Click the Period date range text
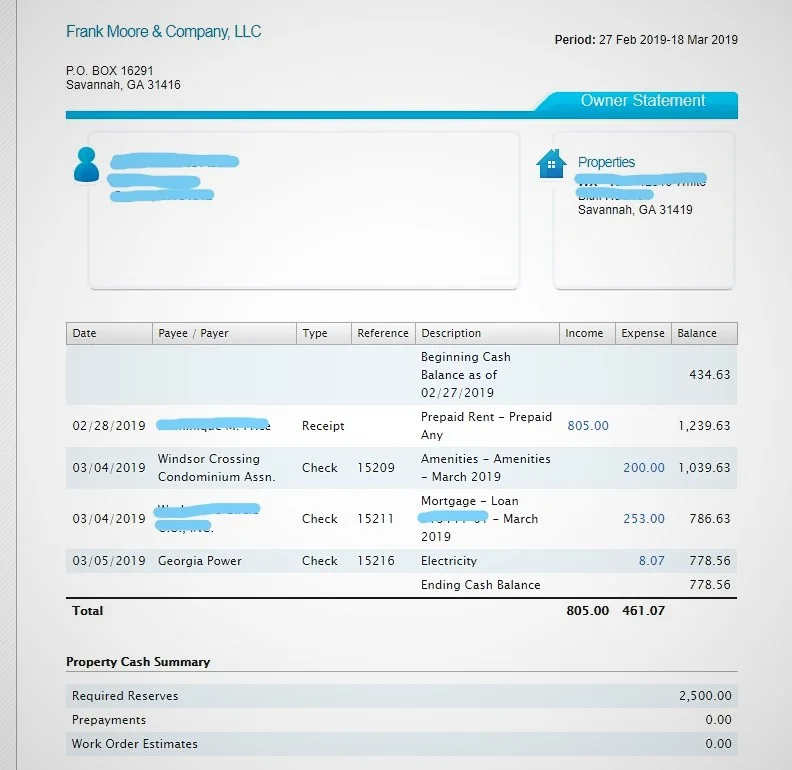This screenshot has width=792, height=770. 646,40
